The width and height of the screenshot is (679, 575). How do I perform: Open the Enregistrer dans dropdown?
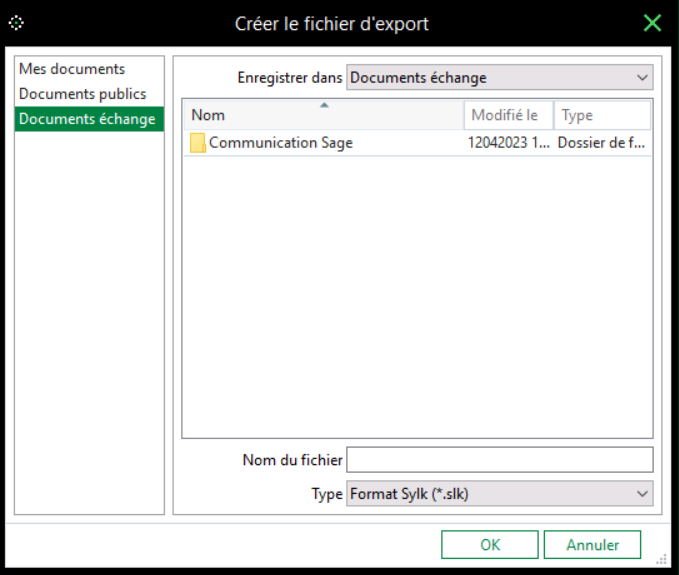click(641, 78)
